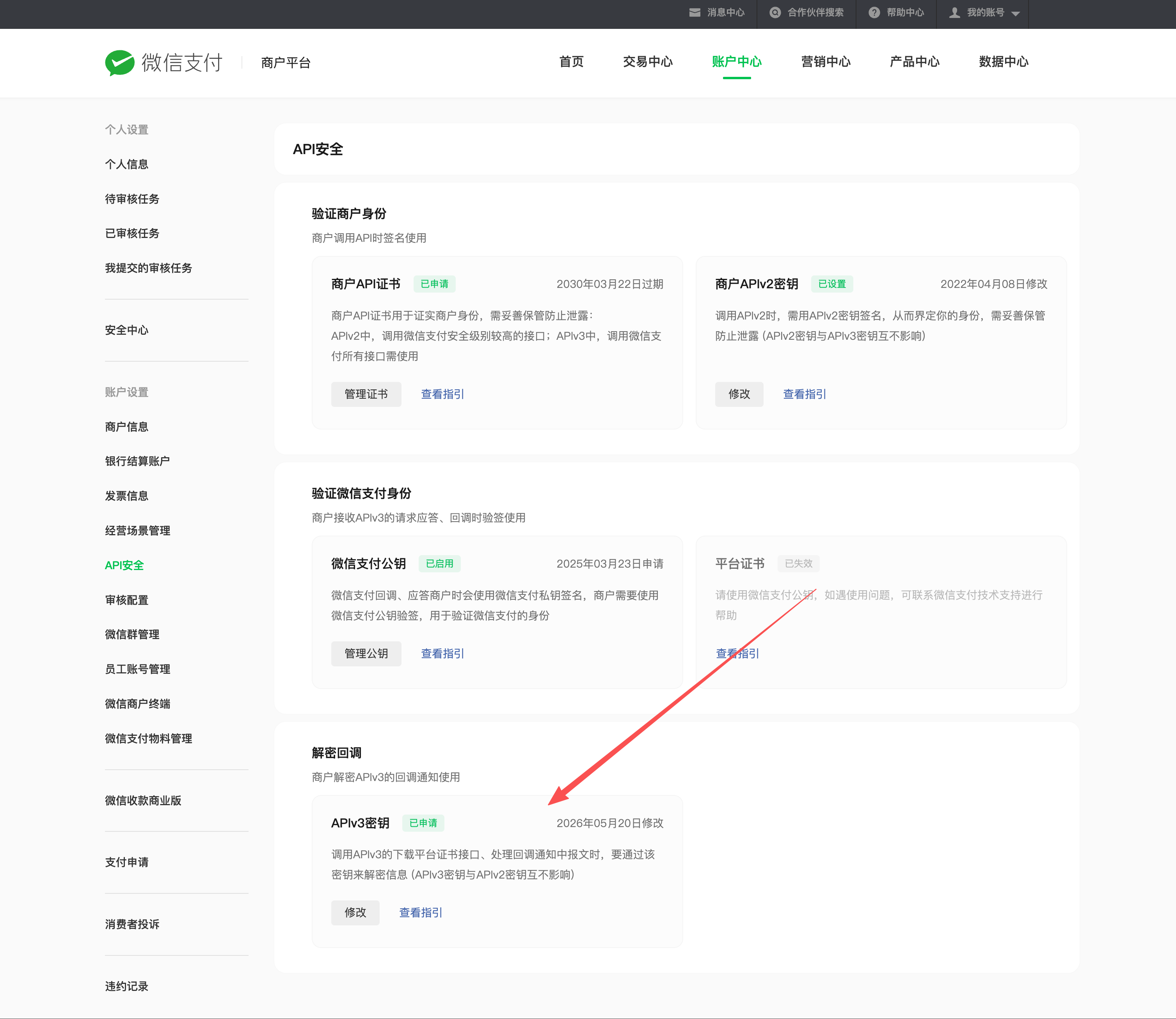Open 消费者投诉 sidebar item
1176x1019 pixels.
point(133,925)
